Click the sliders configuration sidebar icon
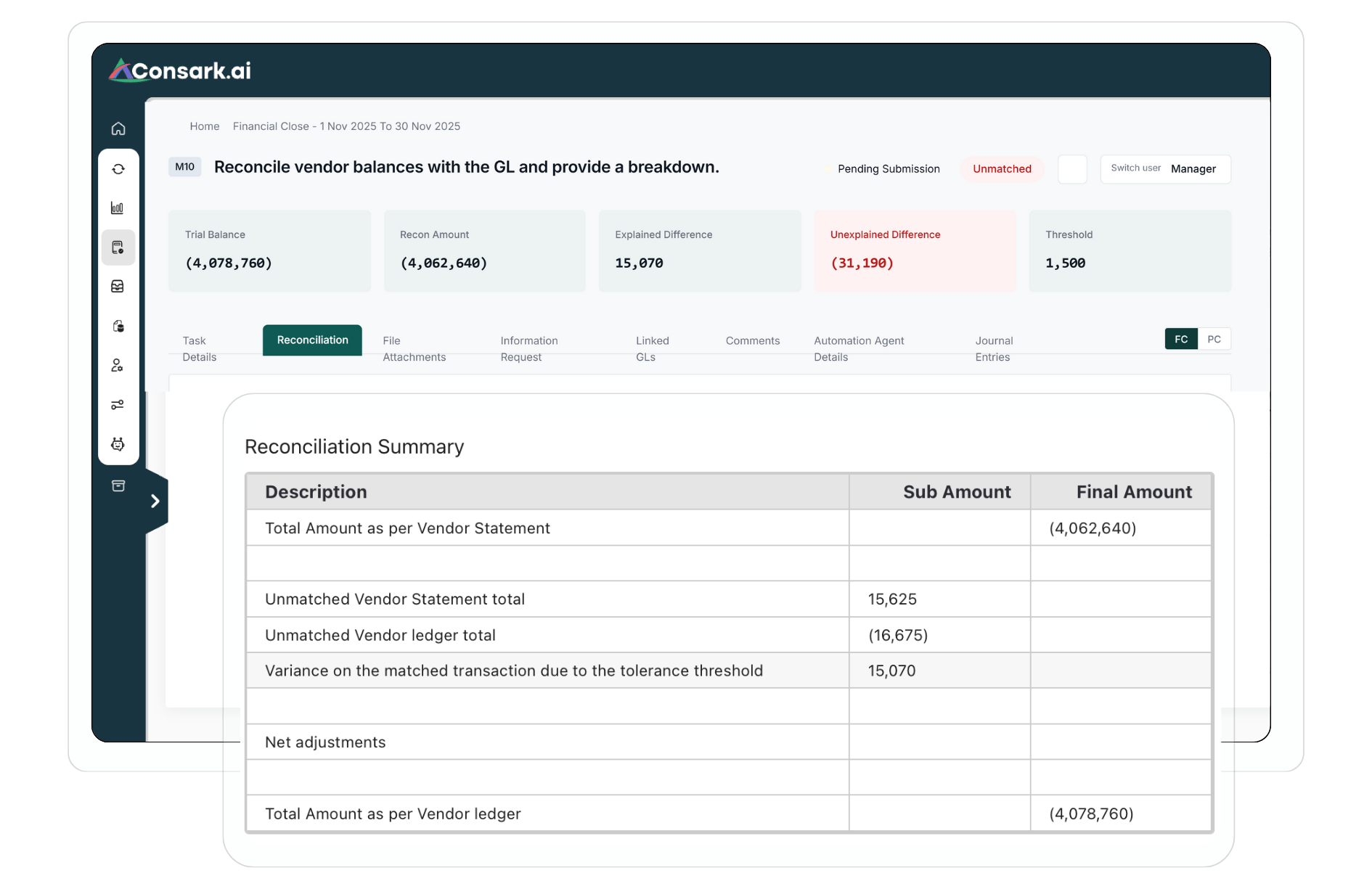Image resolution: width=1372 pixels, height=889 pixels. 118,405
